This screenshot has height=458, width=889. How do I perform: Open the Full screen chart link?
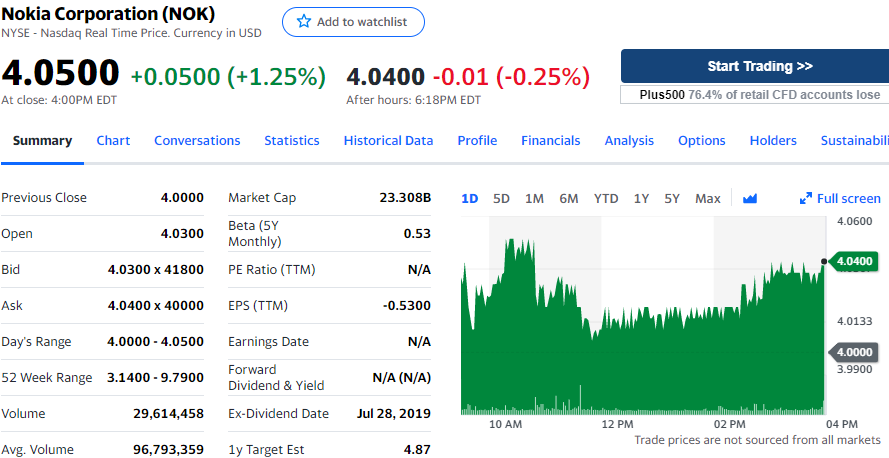coord(840,199)
